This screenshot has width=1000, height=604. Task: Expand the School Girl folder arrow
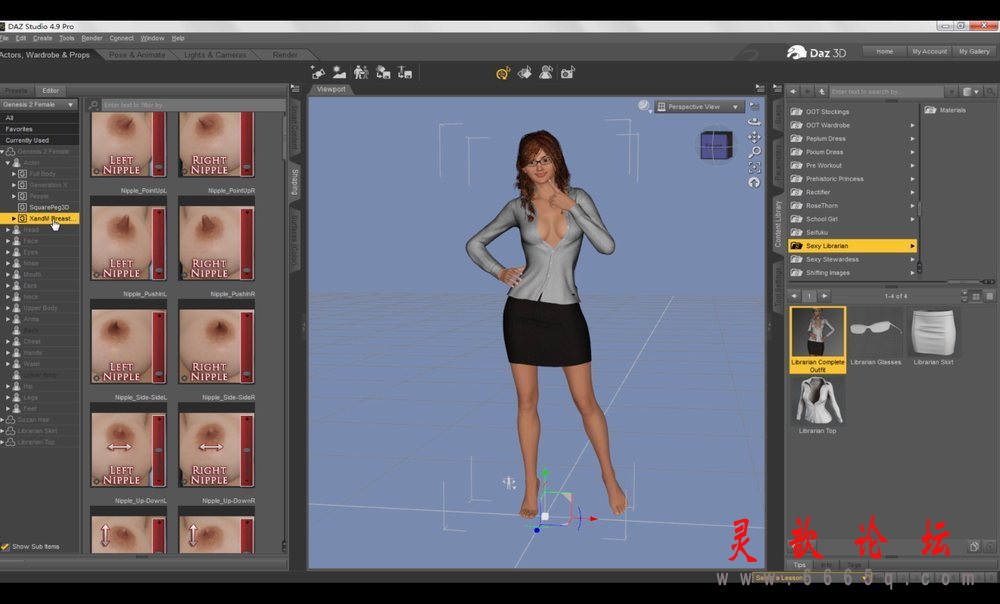912,219
